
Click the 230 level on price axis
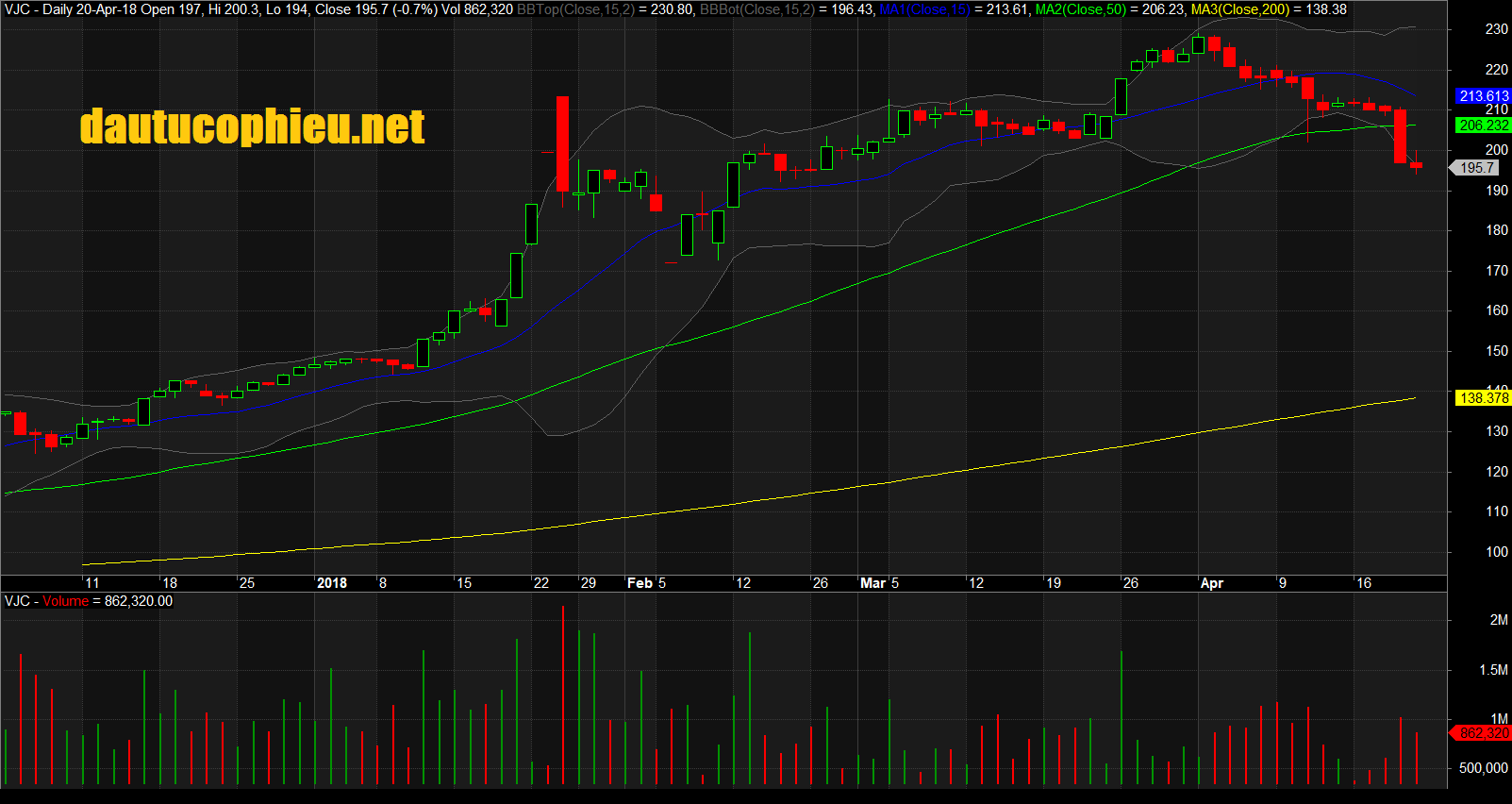point(1496,29)
